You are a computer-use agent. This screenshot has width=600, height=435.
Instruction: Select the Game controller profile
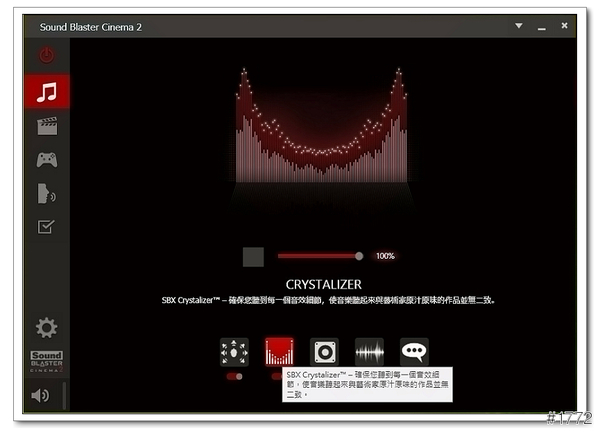(x=47, y=160)
